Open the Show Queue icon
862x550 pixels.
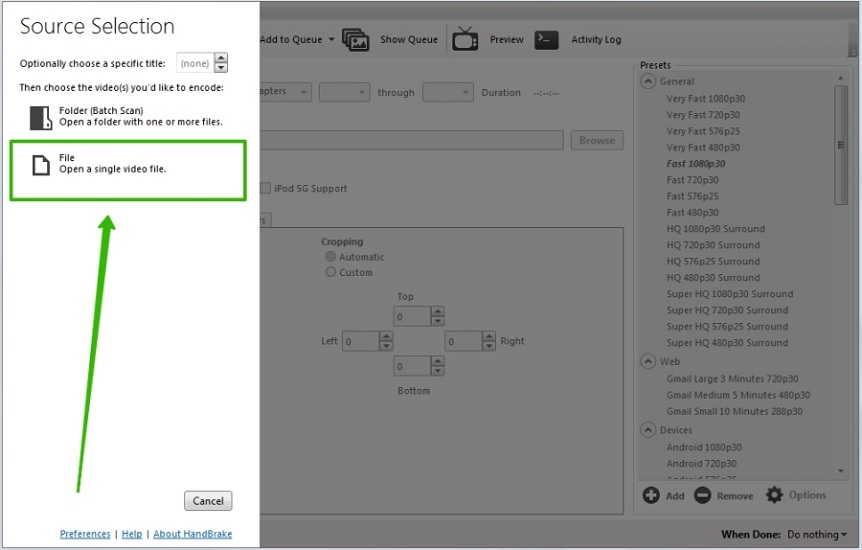355,40
